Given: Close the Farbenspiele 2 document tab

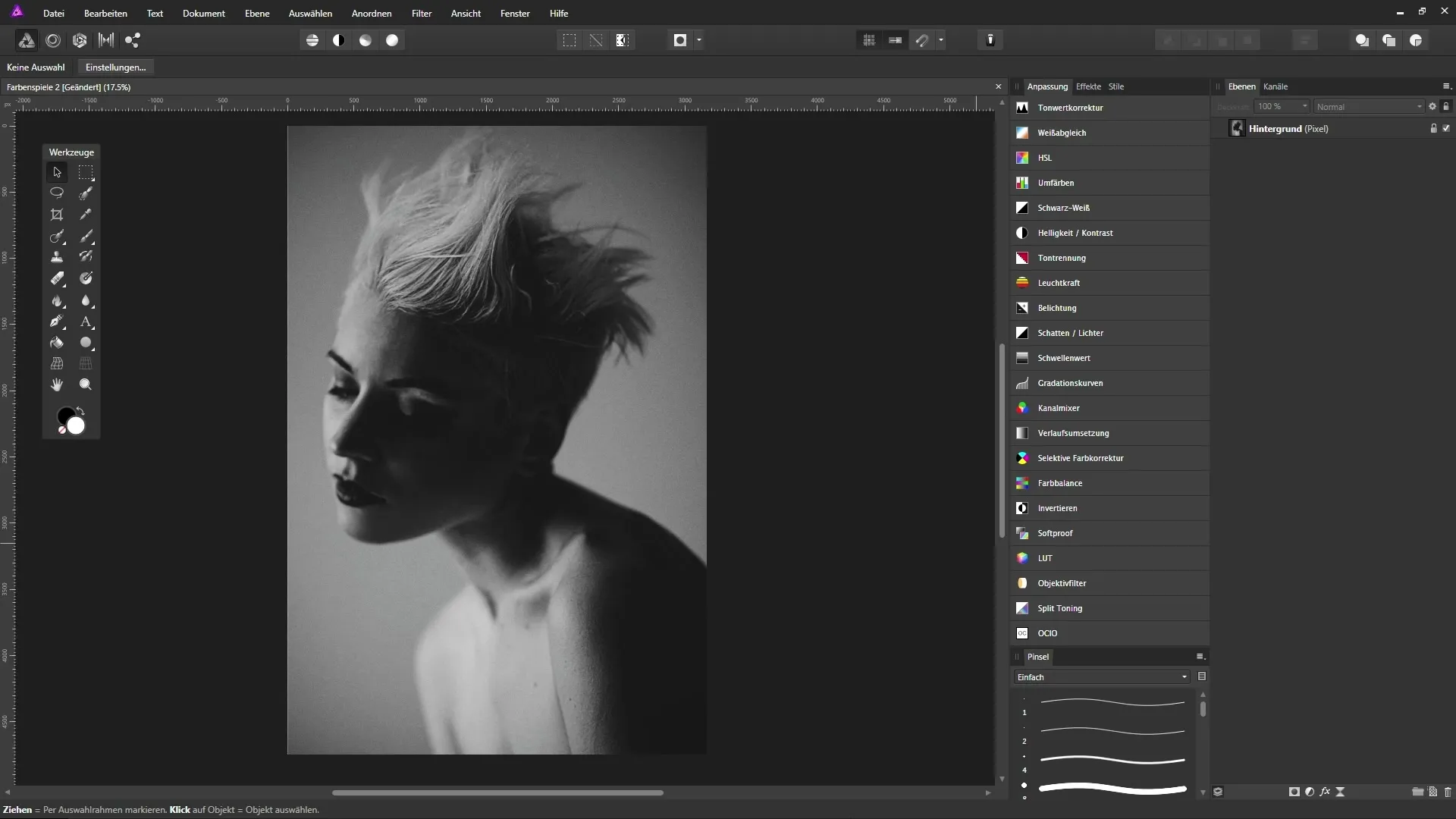Looking at the screenshot, I should point(998,86).
